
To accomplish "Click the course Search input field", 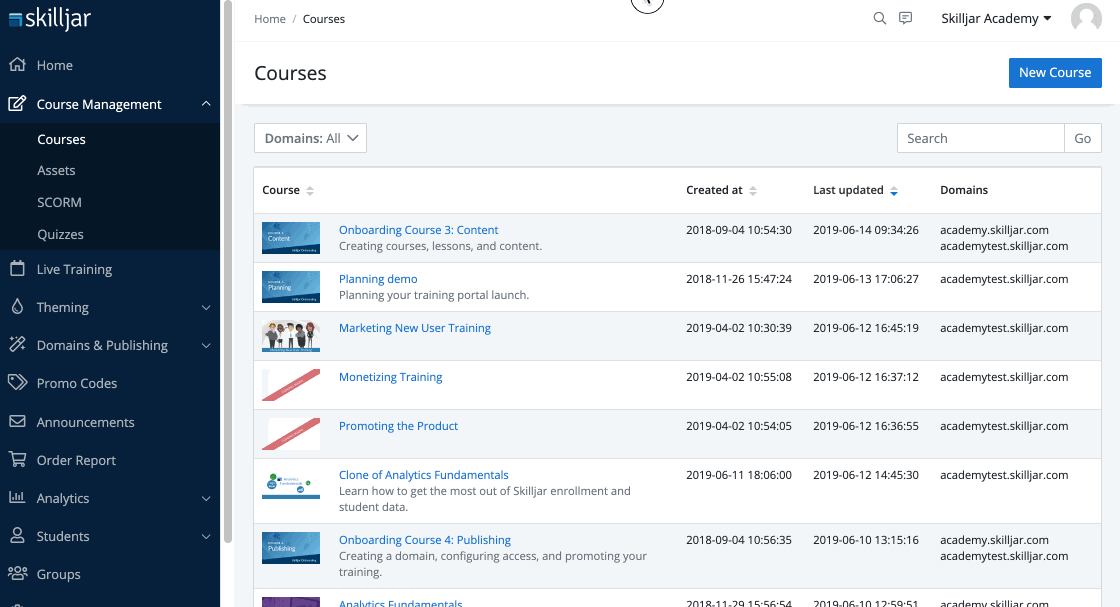I will [x=979, y=139].
